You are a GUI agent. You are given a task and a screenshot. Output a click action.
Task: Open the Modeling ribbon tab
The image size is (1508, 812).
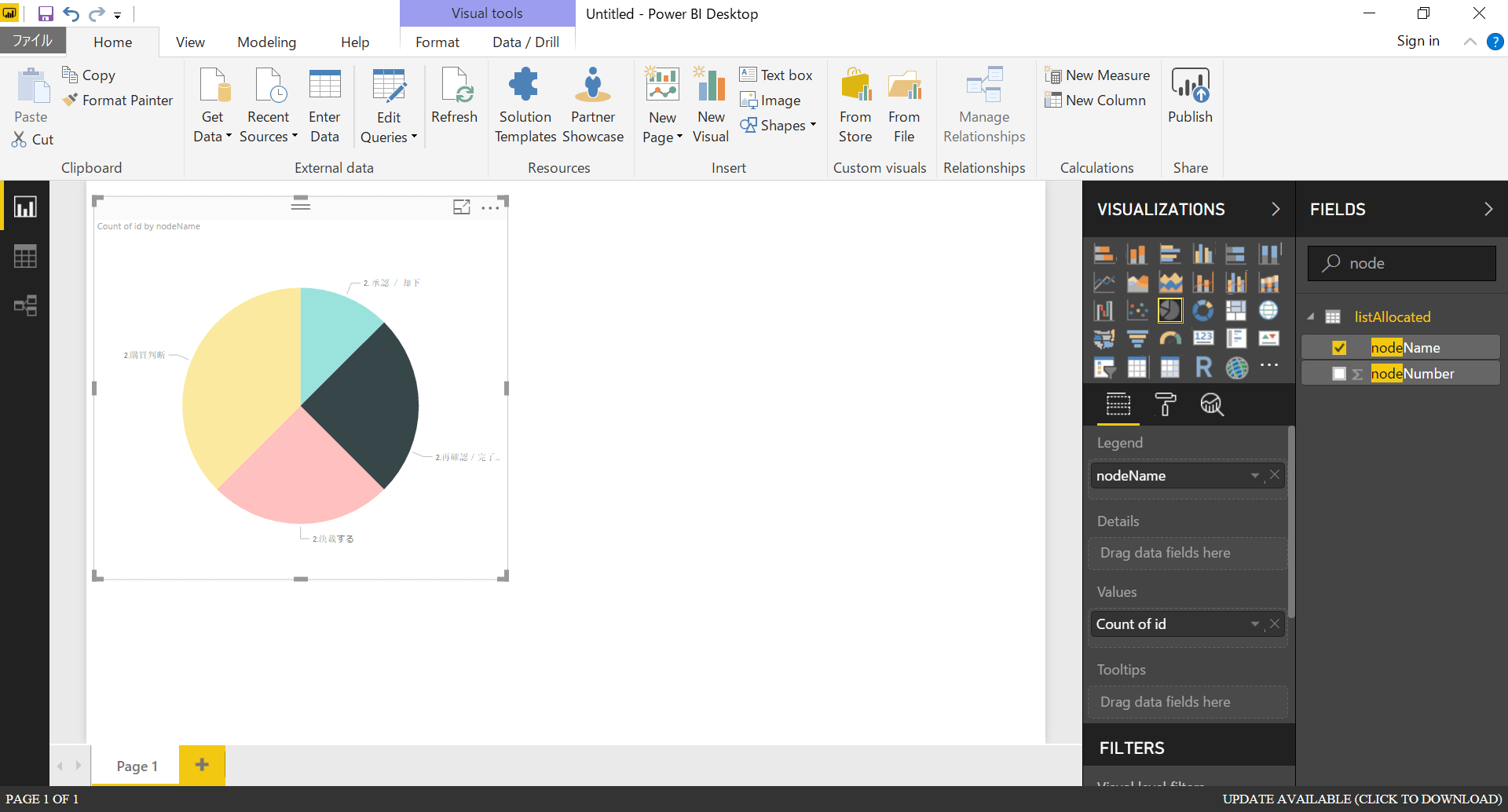(266, 42)
